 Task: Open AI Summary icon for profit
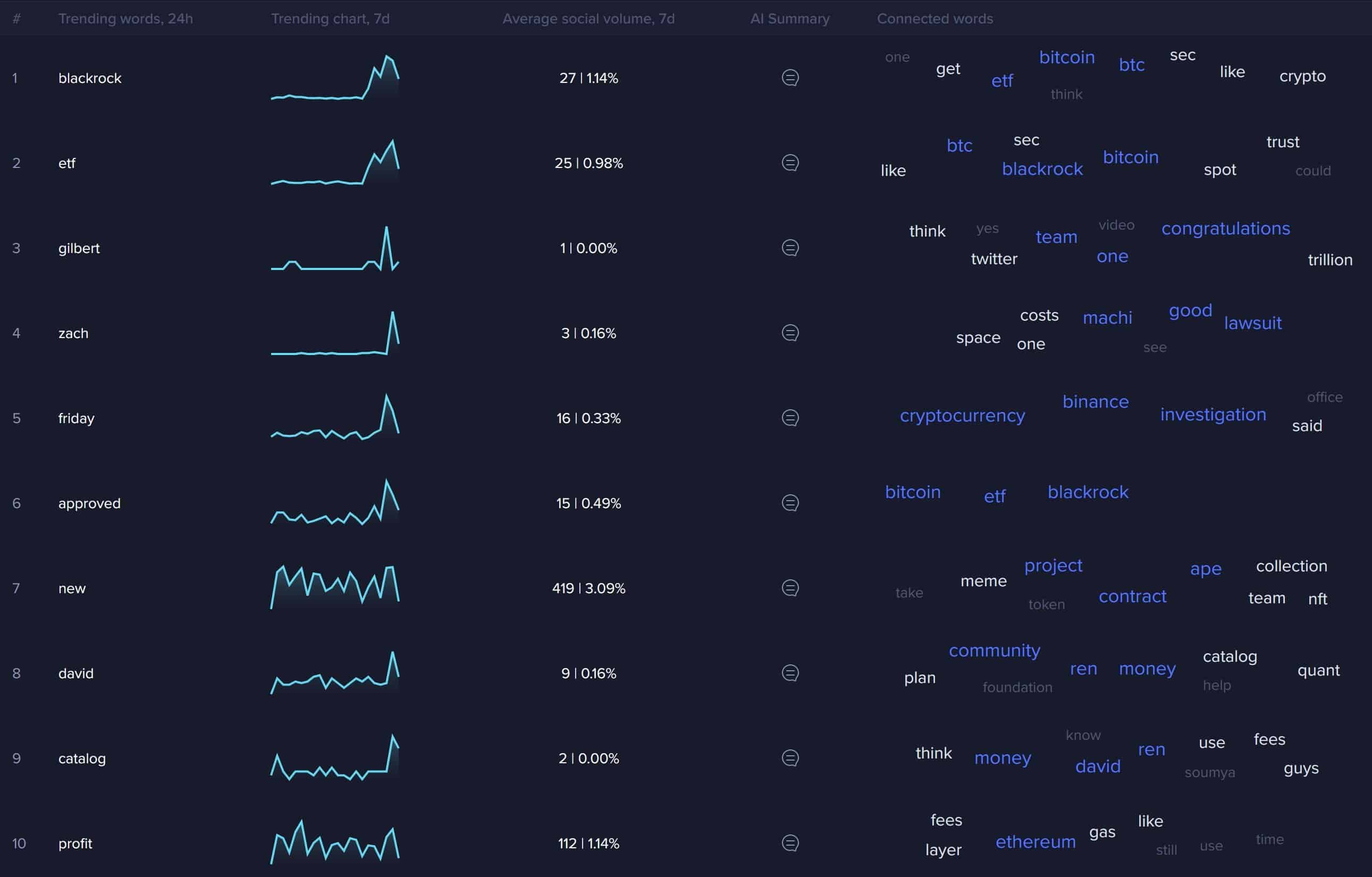790,843
